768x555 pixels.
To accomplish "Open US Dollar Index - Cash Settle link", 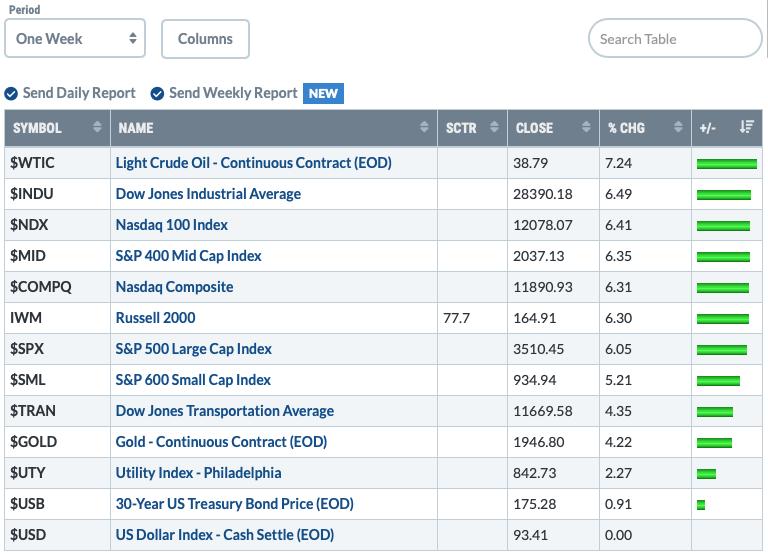I will [225, 534].
